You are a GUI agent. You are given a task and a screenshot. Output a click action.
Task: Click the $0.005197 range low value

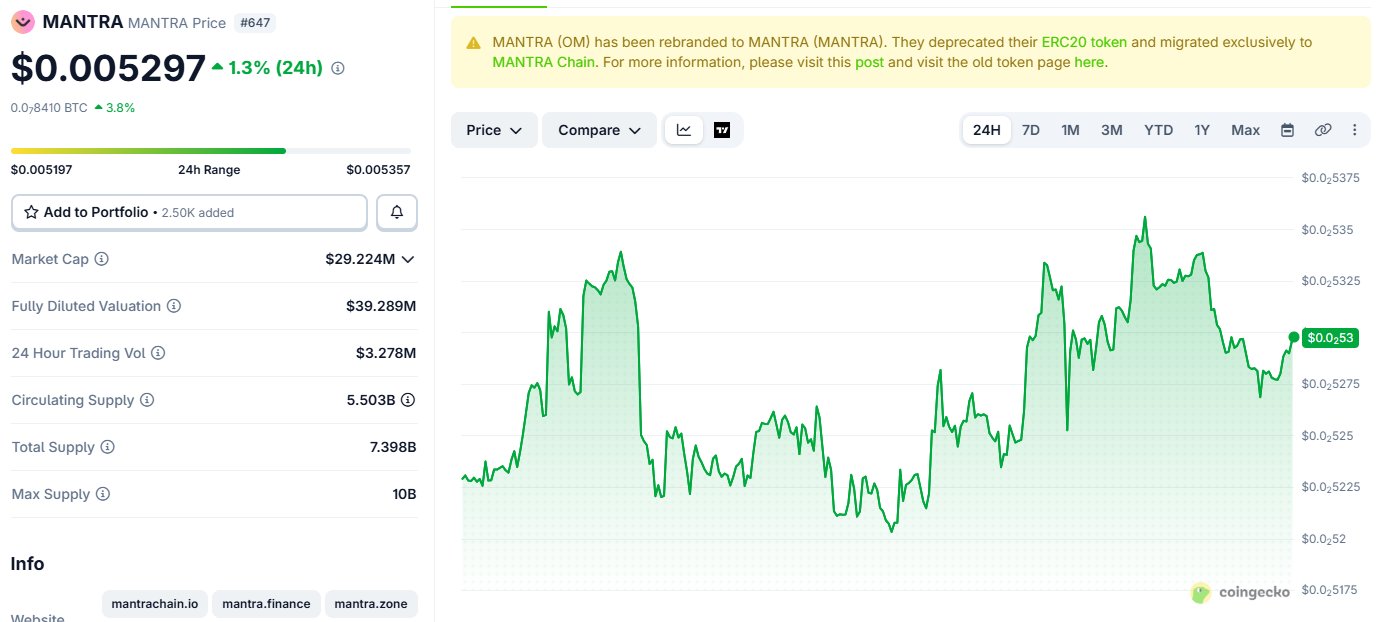tap(41, 170)
